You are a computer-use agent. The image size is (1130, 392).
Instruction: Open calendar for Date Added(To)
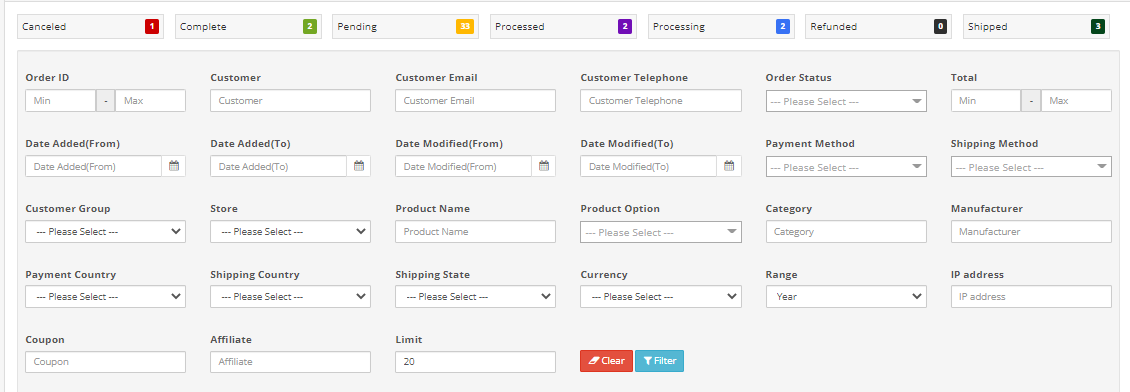359,166
